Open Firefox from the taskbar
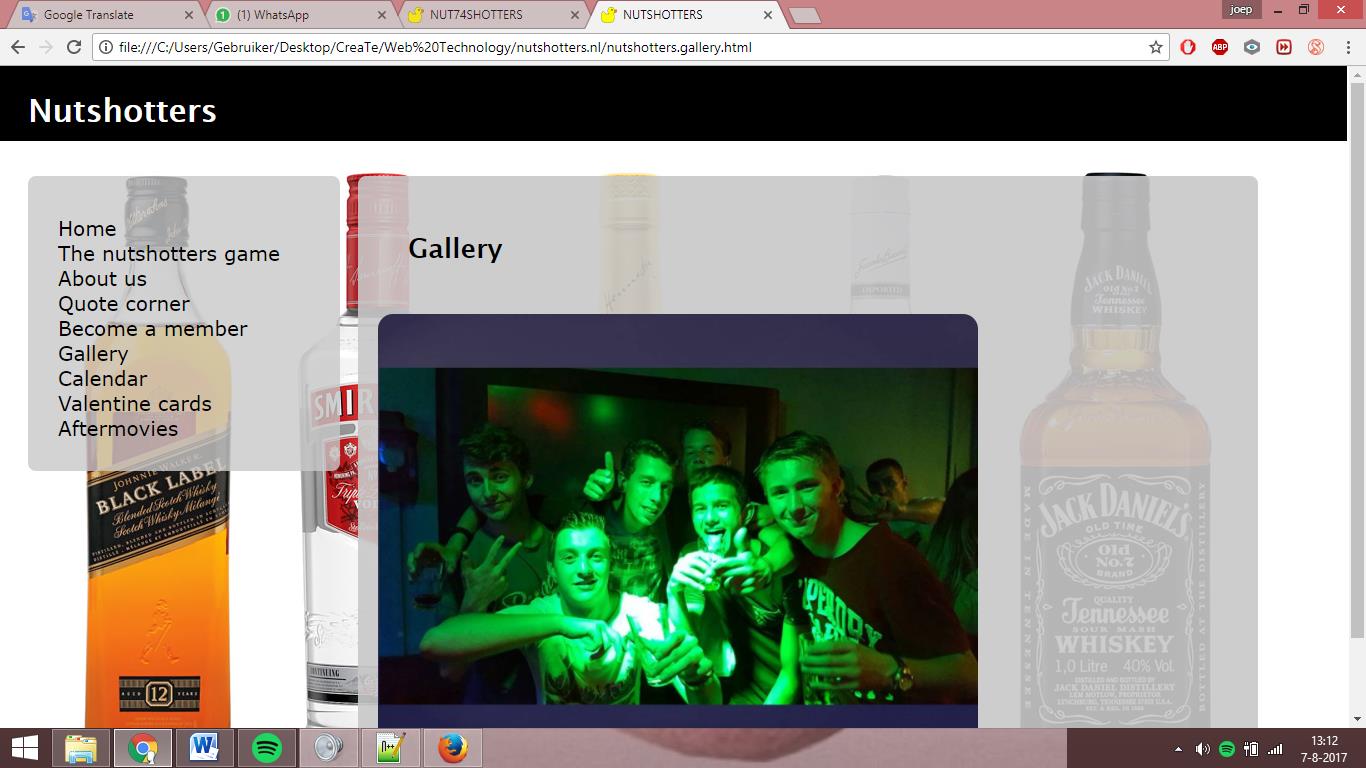1366x768 pixels. [452, 748]
